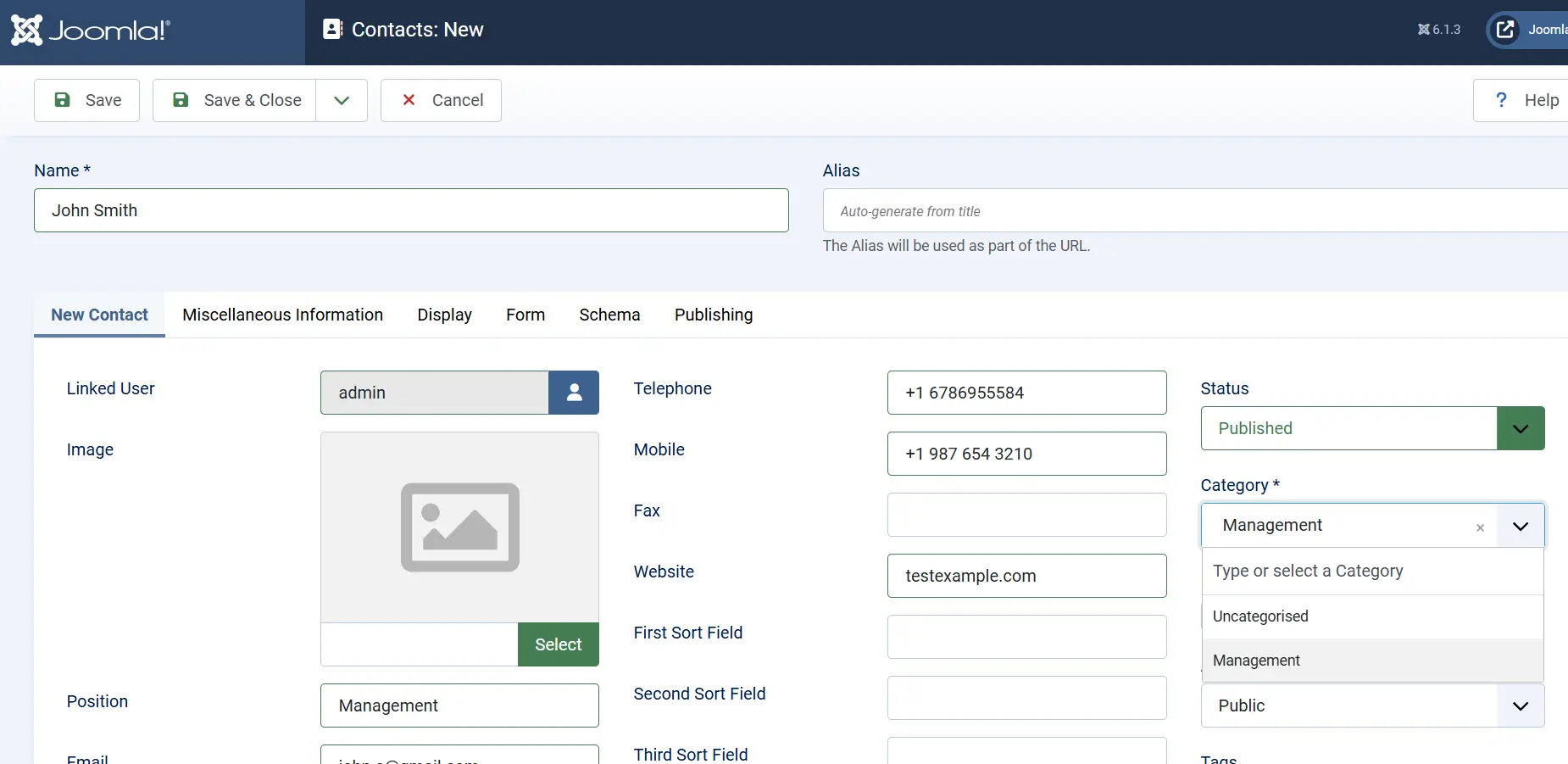Image resolution: width=1568 pixels, height=764 pixels.
Task: Focus the First Sort Field input
Action: (x=1026, y=637)
